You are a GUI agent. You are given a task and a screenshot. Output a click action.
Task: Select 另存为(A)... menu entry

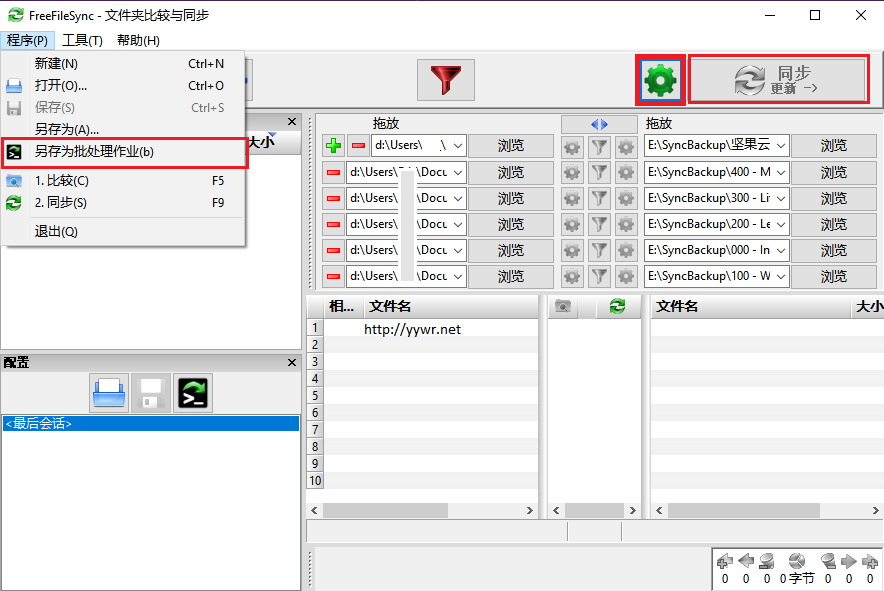(123, 129)
